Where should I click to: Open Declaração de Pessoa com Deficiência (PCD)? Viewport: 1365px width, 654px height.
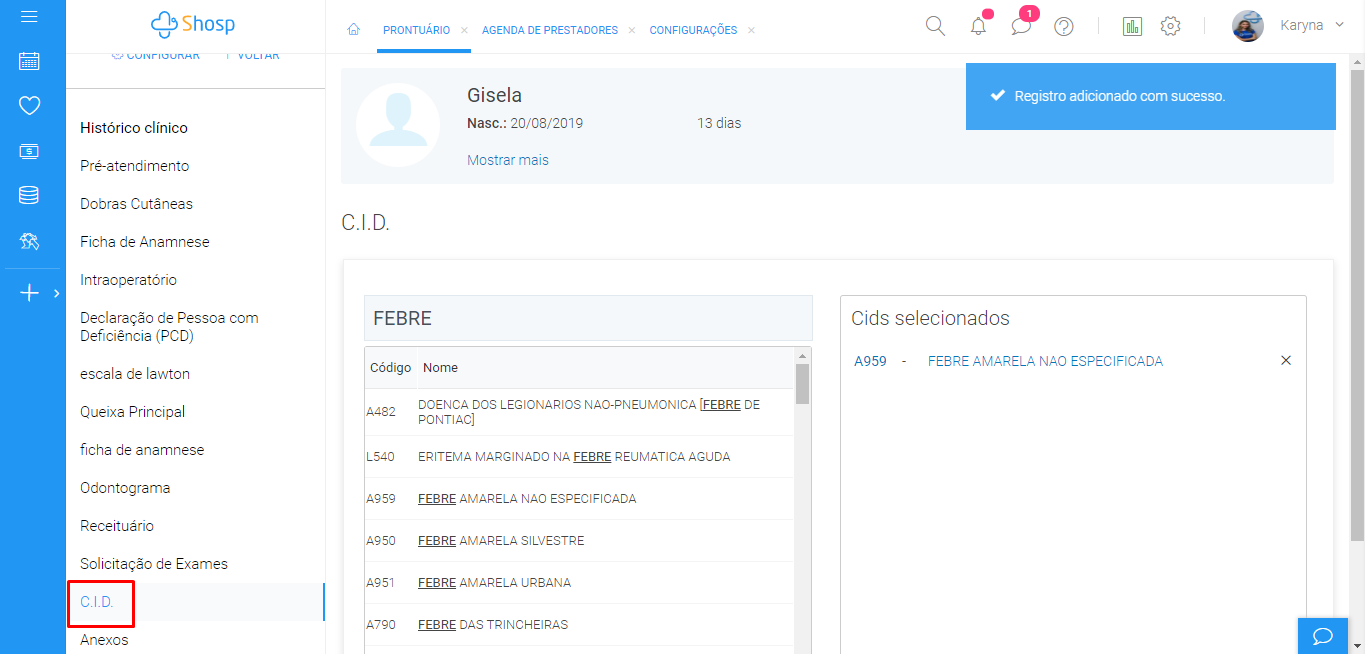click(169, 327)
